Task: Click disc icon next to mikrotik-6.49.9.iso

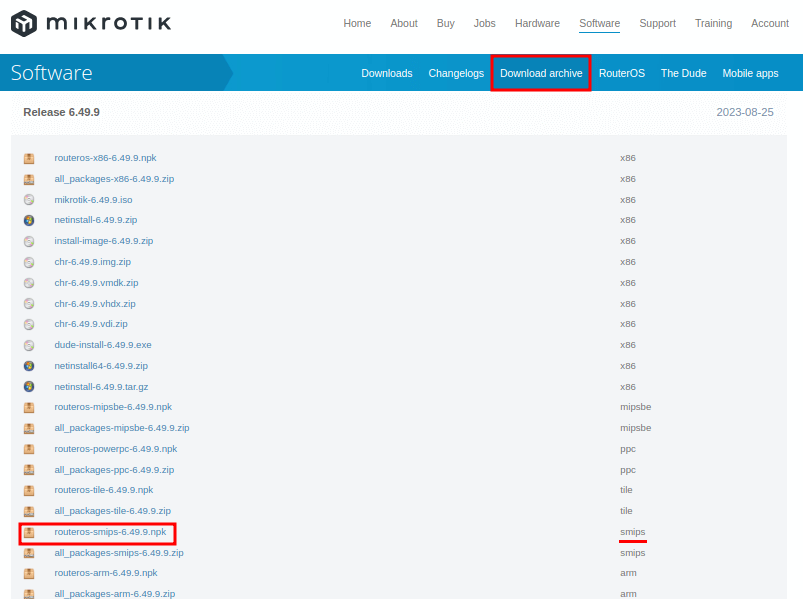Action: [29, 200]
